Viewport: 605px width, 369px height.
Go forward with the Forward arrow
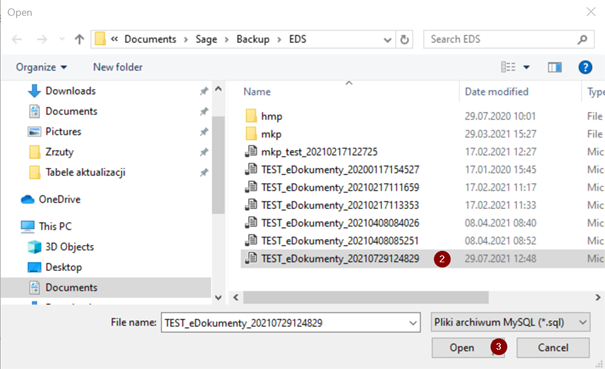42,39
